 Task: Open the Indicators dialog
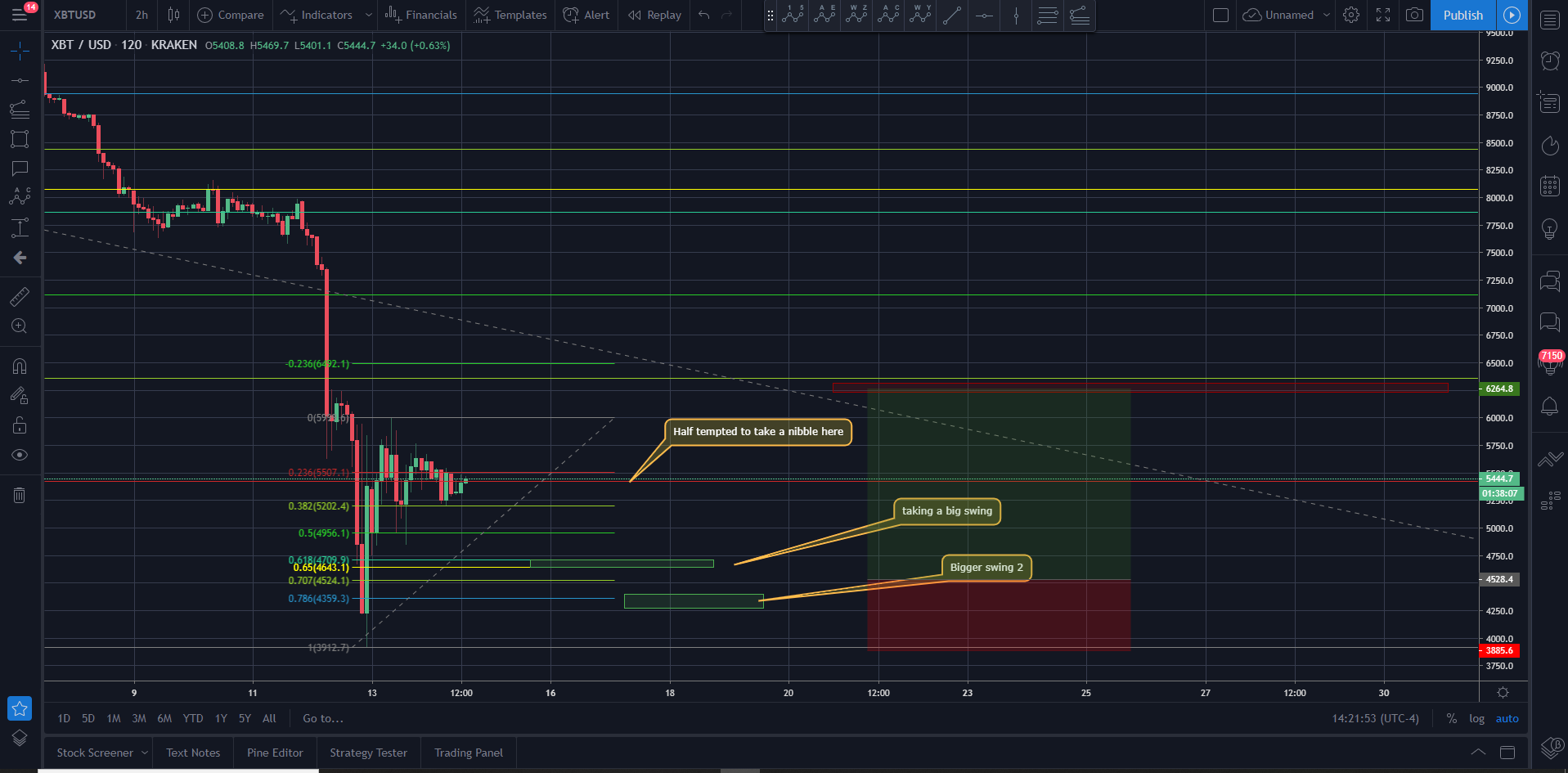(x=317, y=15)
